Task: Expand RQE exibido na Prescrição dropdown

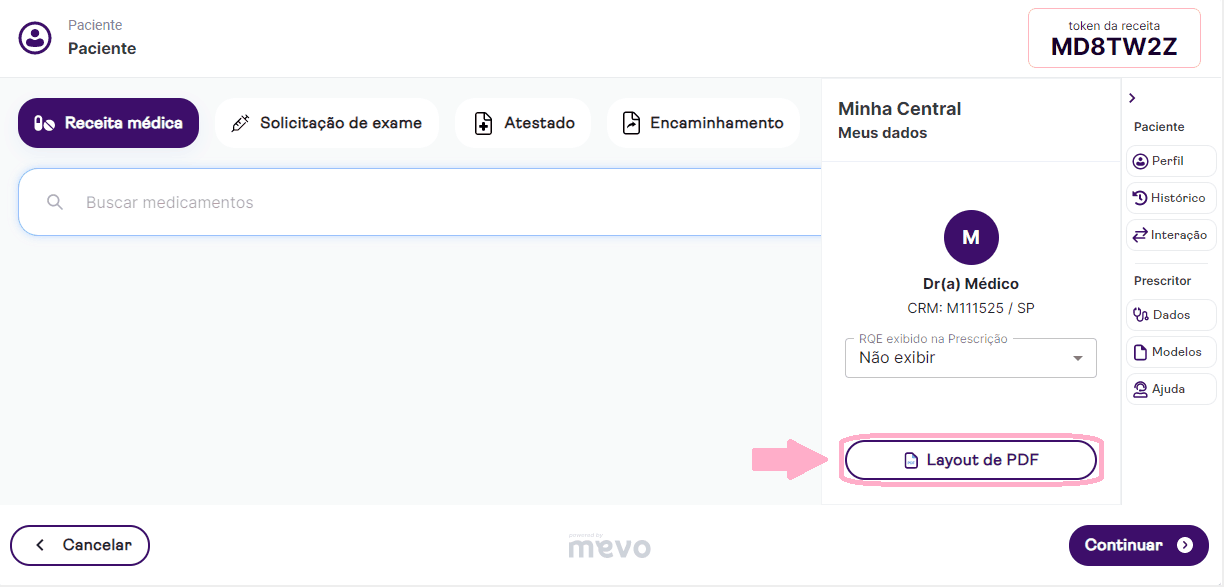Action: (960, 358)
